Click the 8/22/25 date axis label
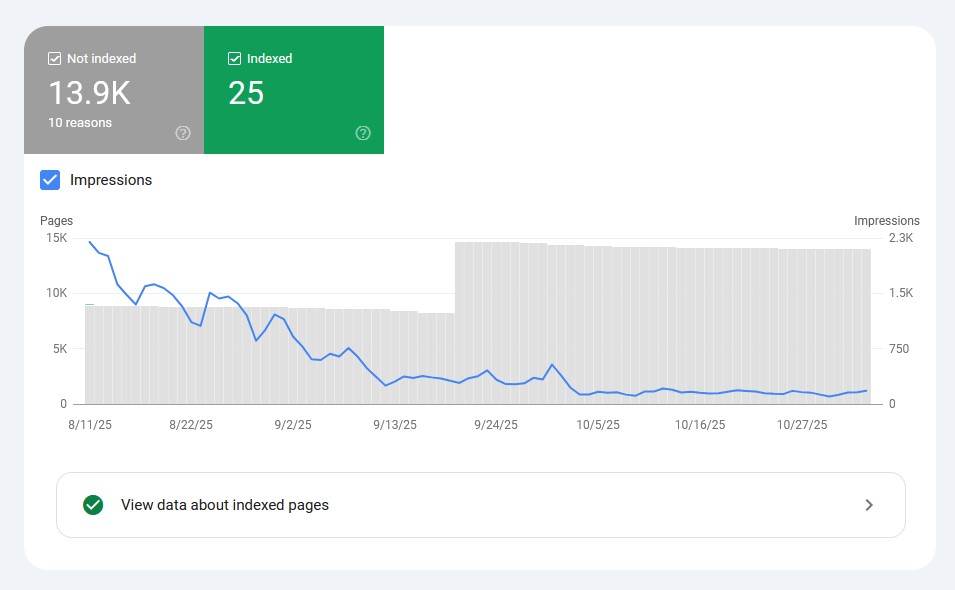955x590 pixels. tap(191, 424)
